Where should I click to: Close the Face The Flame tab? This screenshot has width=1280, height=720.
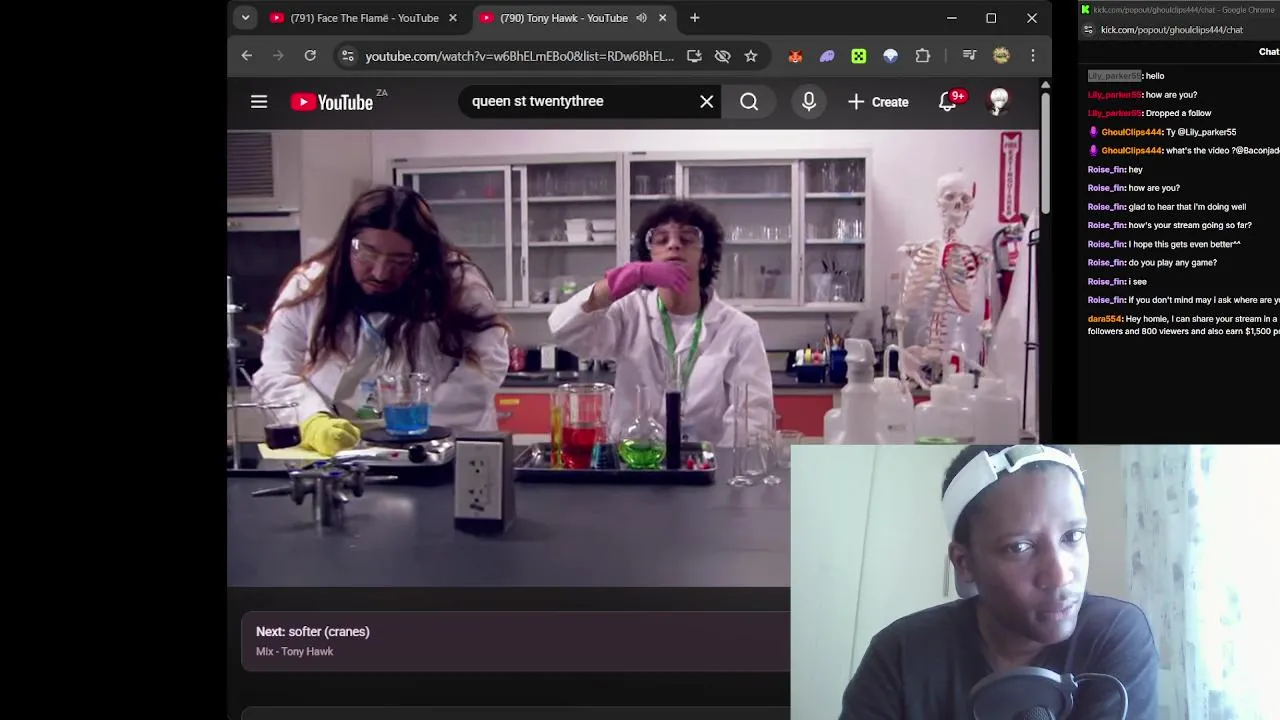click(452, 18)
